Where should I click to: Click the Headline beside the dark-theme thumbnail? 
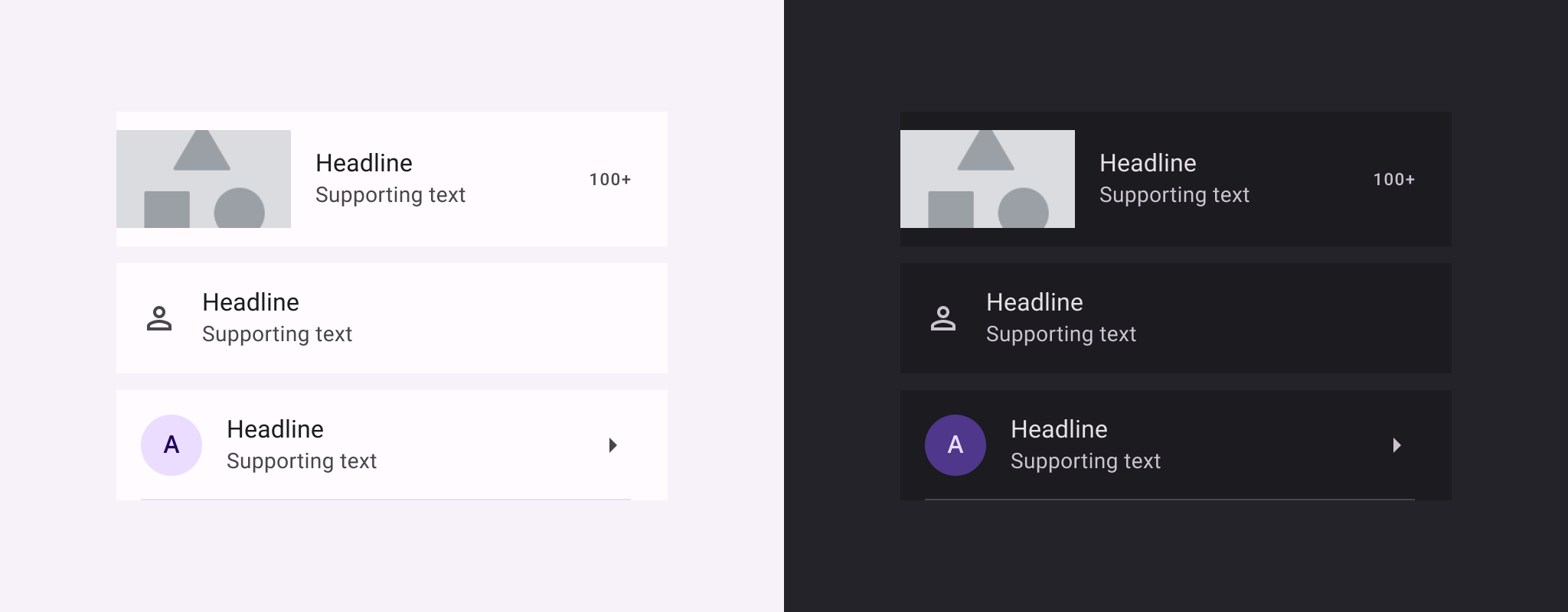(1148, 163)
